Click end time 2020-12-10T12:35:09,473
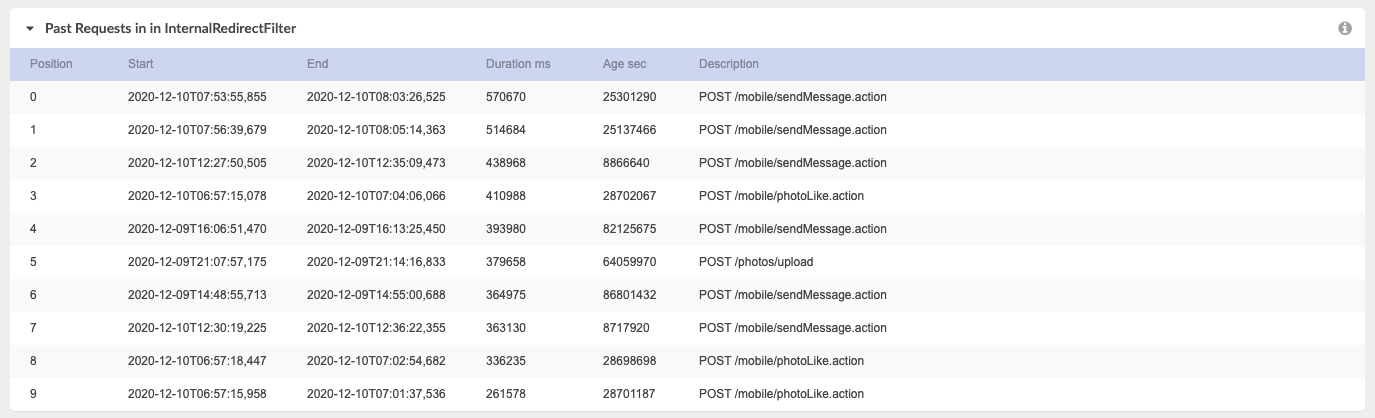The width and height of the screenshot is (1375, 418). tap(376, 163)
